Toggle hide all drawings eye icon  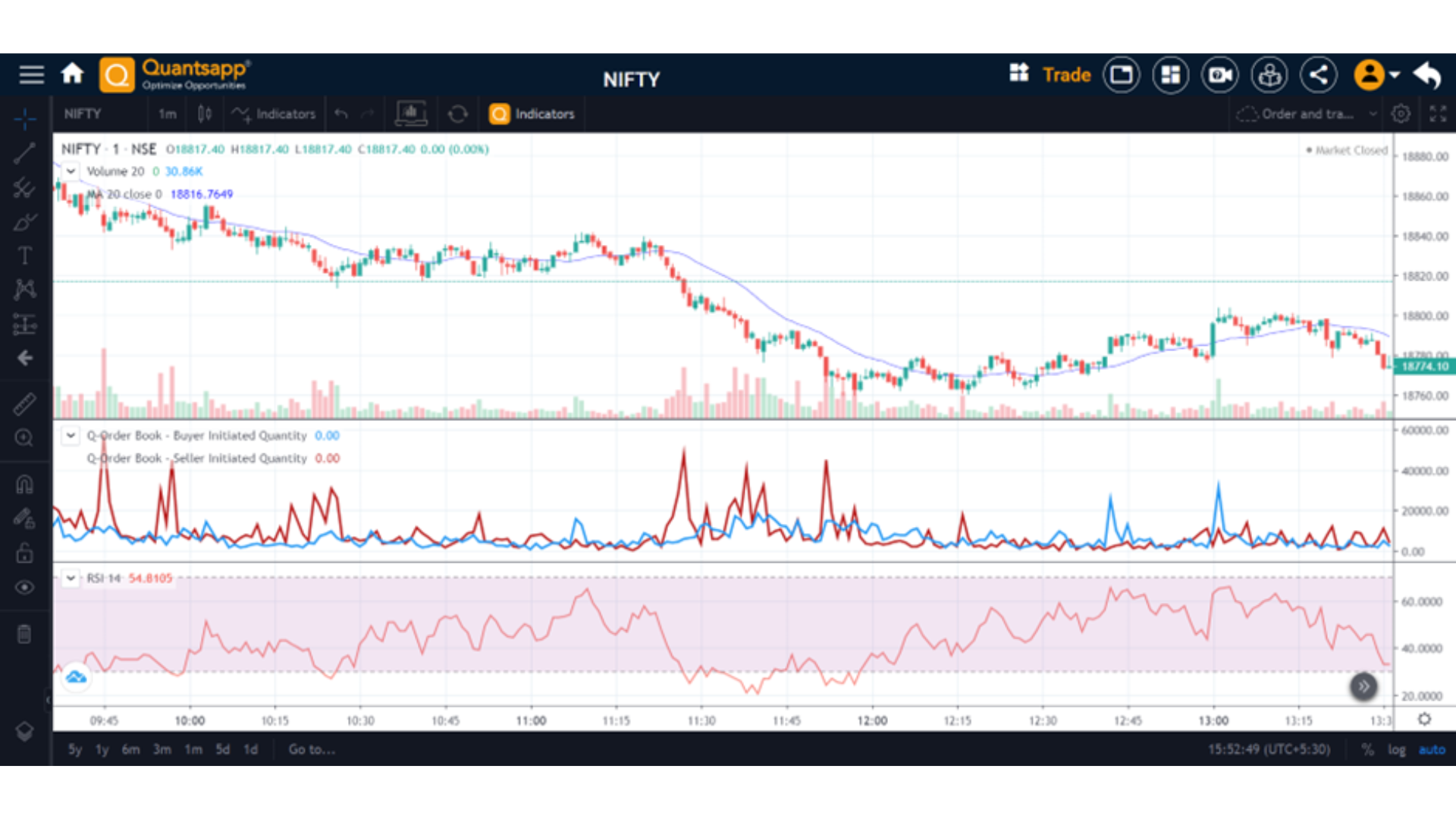24,588
